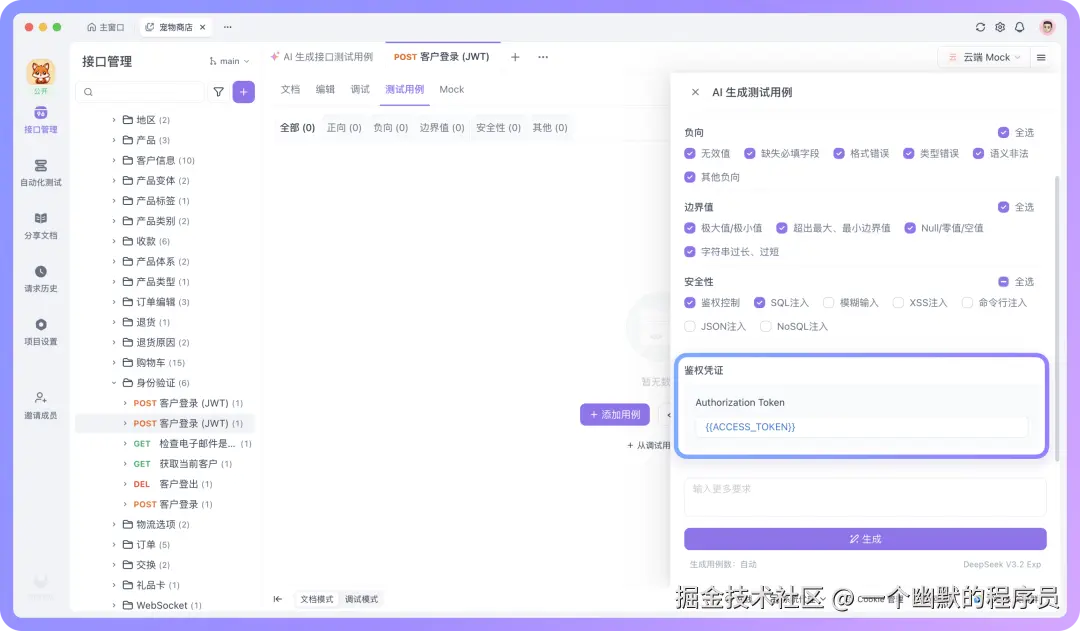Open the filter funnel beside the API search box
Image resolution: width=1080 pixels, height=631 pixels.
[x=217, y=91]
